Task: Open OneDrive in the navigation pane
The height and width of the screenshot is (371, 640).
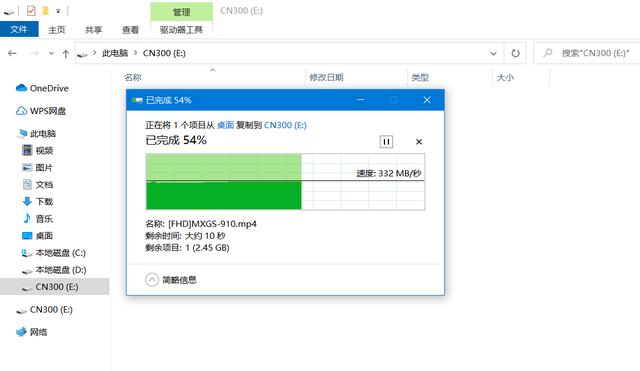Action: [49, 88]
